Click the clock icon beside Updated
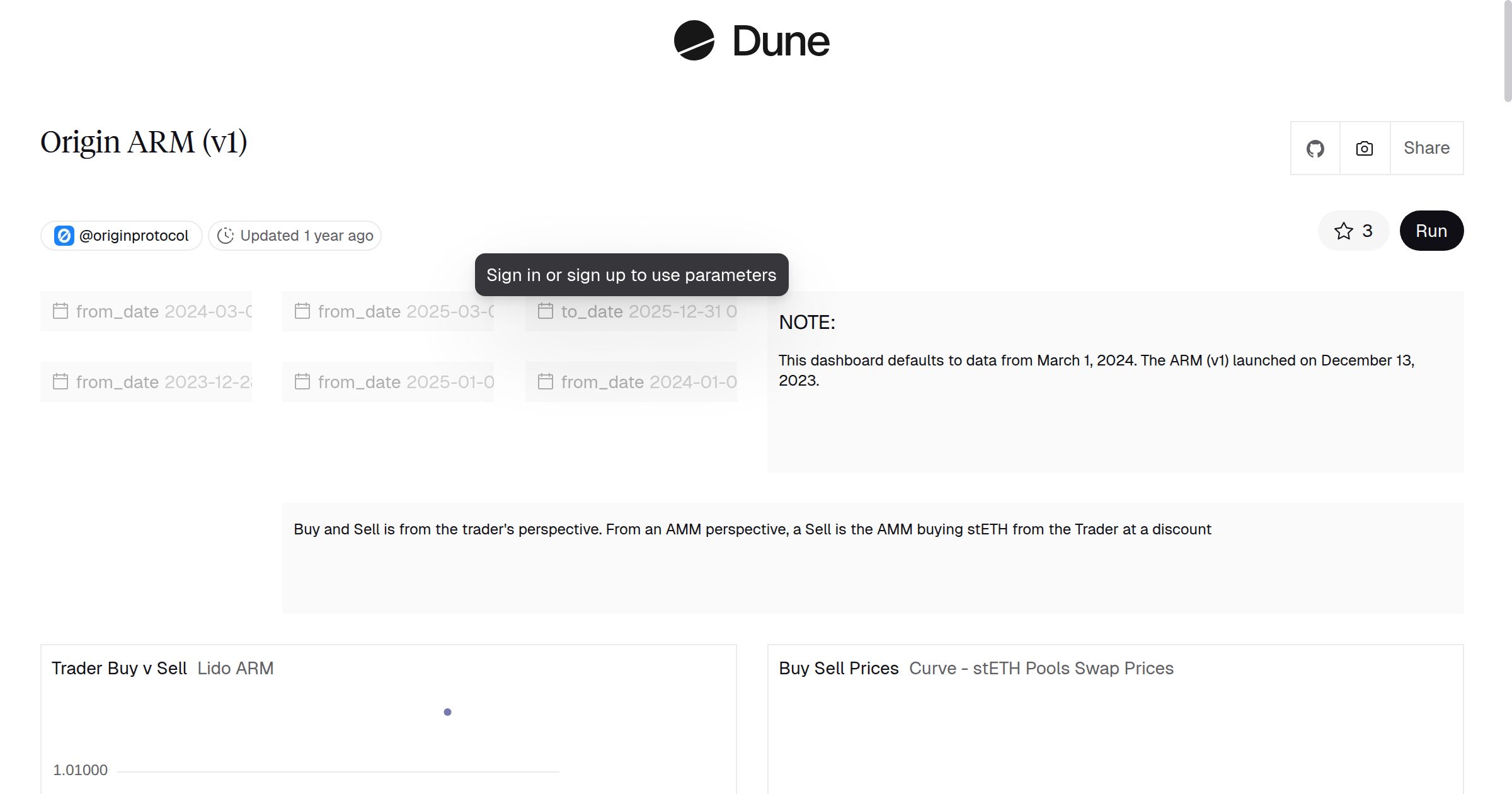 pyautogui.click(x=226, y=236)
